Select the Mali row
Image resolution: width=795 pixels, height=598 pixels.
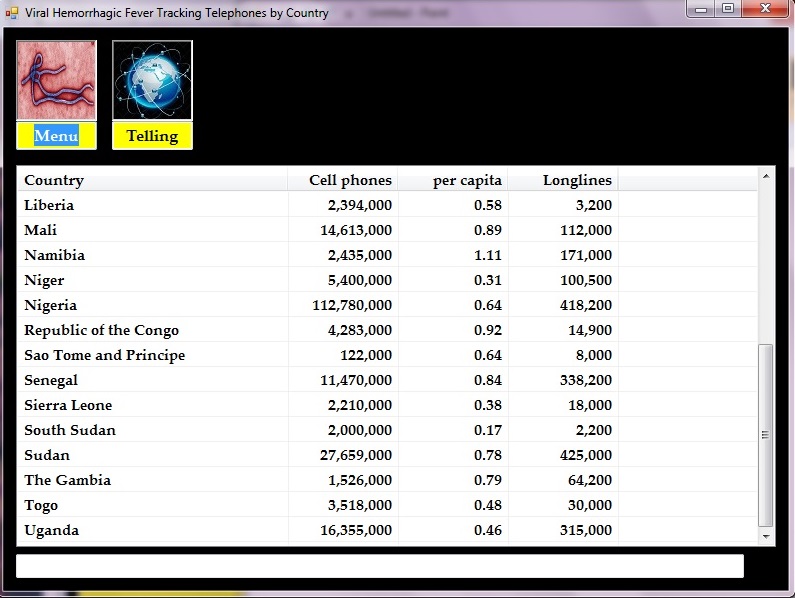point(387,230)
